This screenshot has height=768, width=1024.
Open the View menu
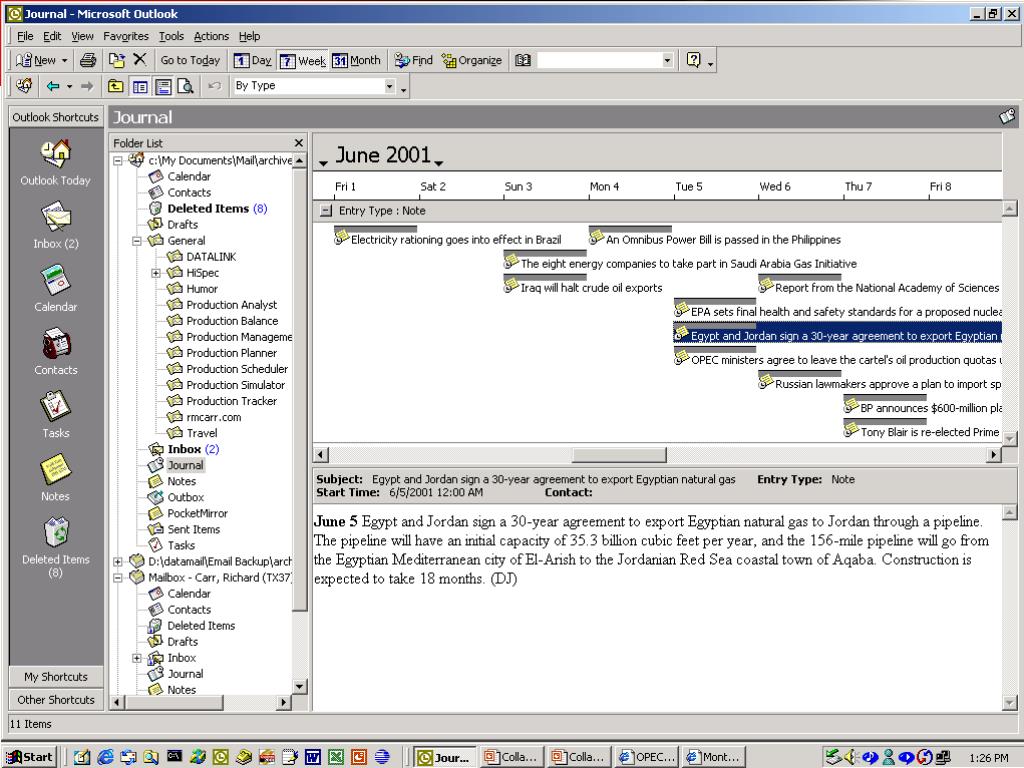pyautogui.click(x=82, y=37)
